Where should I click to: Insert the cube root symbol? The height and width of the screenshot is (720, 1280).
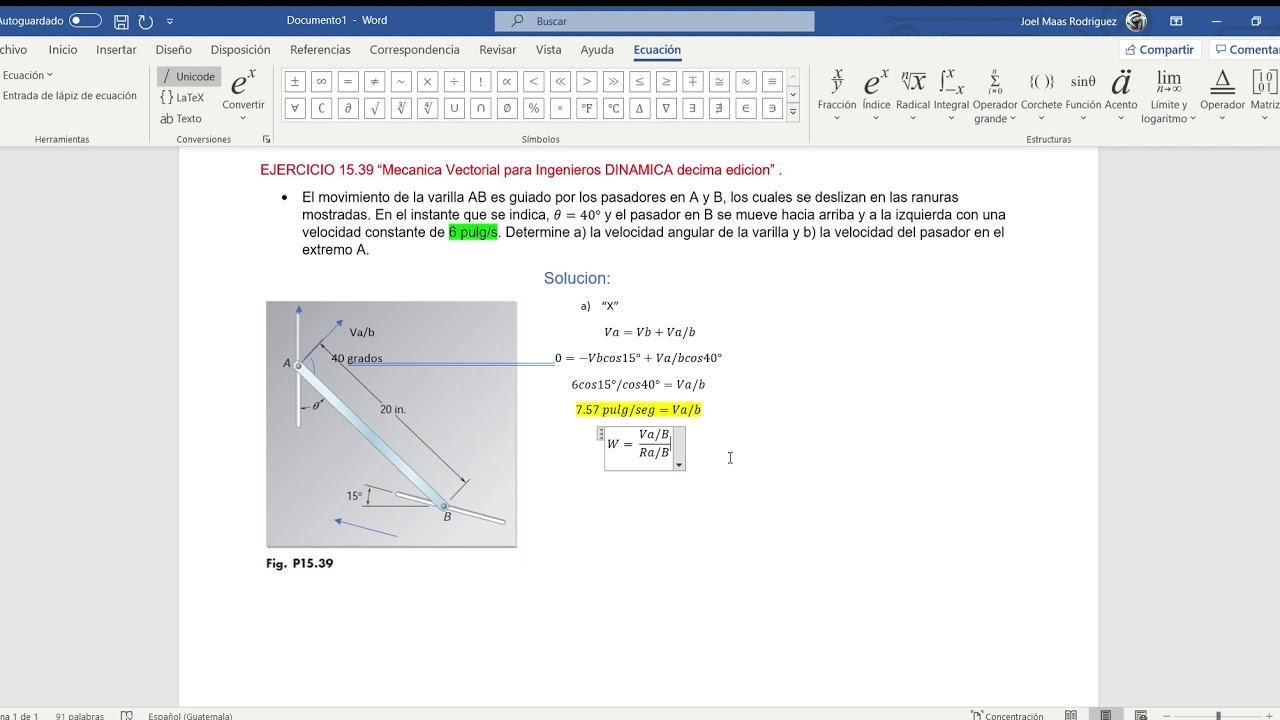tap(401, 108)
